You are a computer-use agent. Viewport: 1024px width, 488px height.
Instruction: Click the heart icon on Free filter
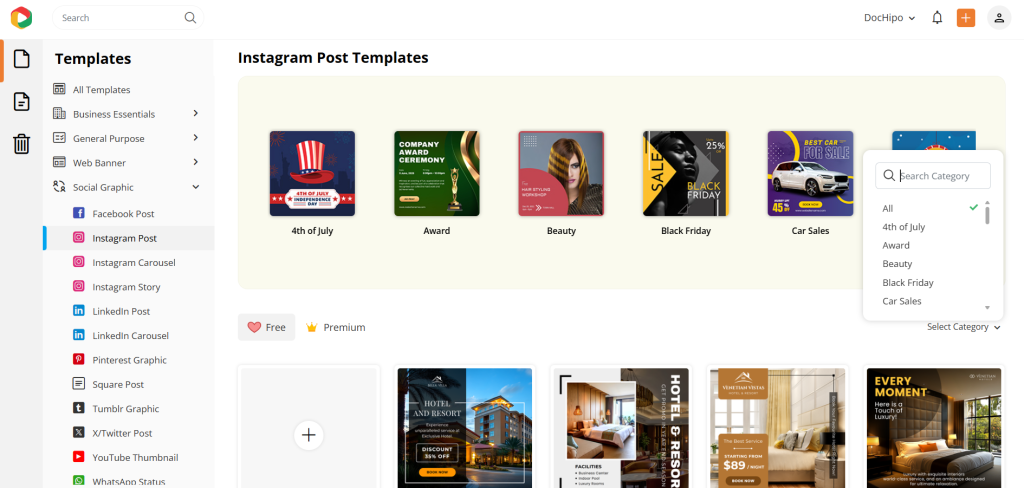coord(254,327)
